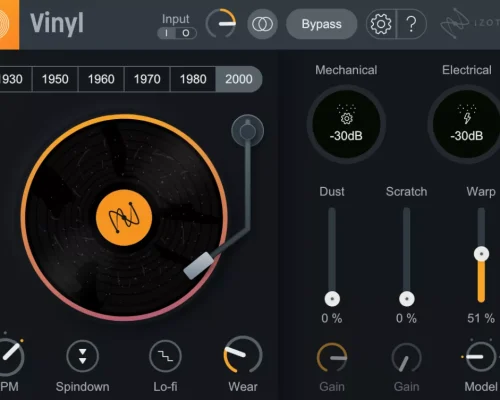Image resolution: width=500 pixels, height=400 pixels.
Task: Click the orange record center label
Action: click(x=124, y=218)
